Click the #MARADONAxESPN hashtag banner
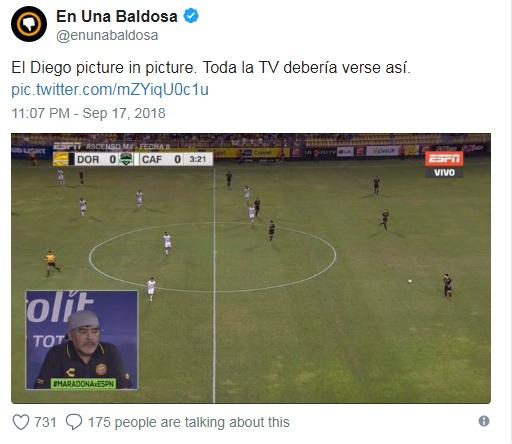This screenshot has height=444, width=512. (x=83, y=384)
